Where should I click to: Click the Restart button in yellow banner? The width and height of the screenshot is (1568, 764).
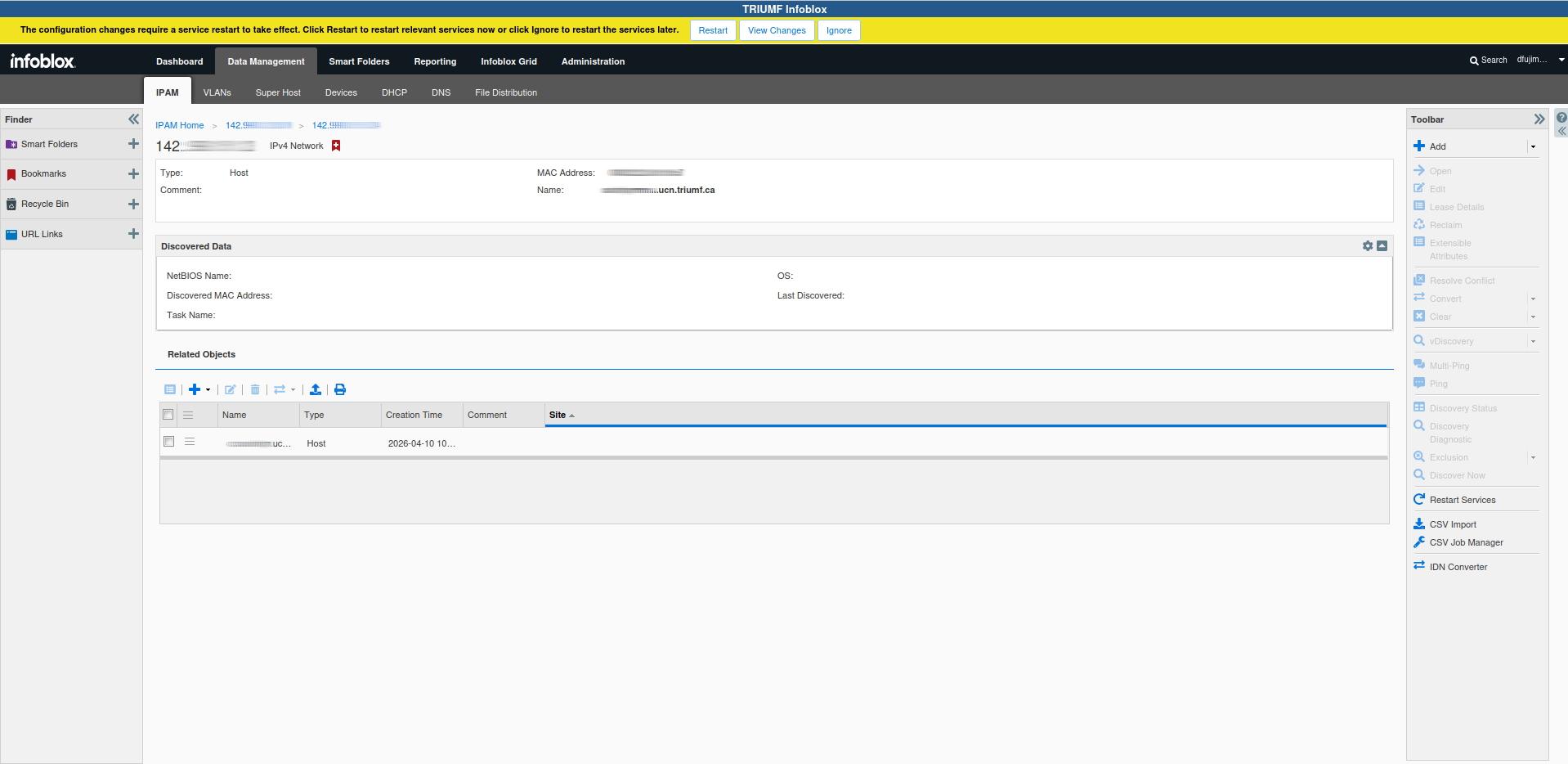[712, 30]
